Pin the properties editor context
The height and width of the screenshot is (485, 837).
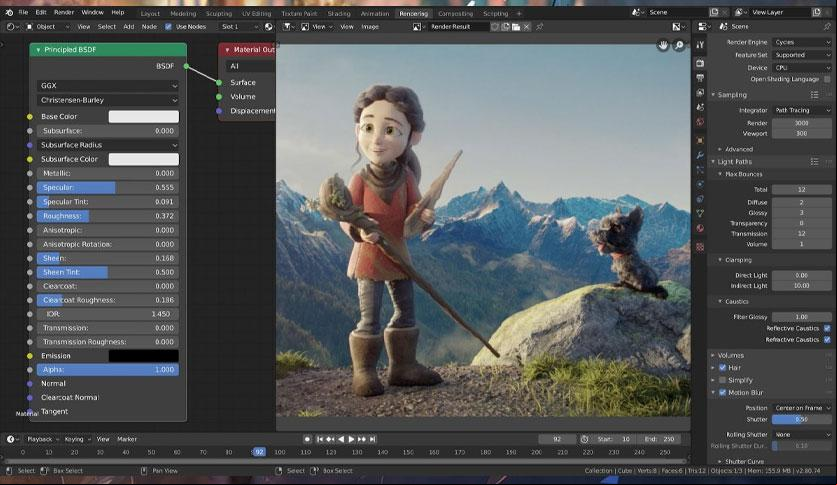pyautogui.click(x=827, y=26)
